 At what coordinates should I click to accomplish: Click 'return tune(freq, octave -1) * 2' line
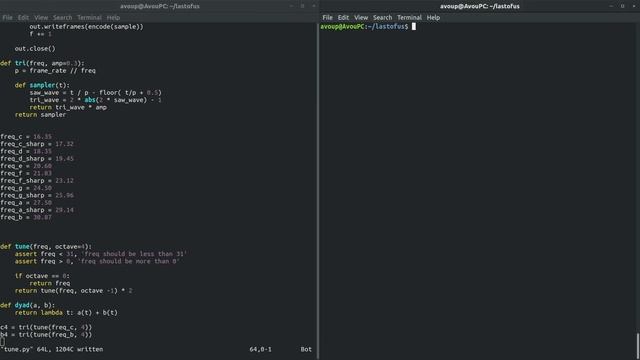point(73,291)
